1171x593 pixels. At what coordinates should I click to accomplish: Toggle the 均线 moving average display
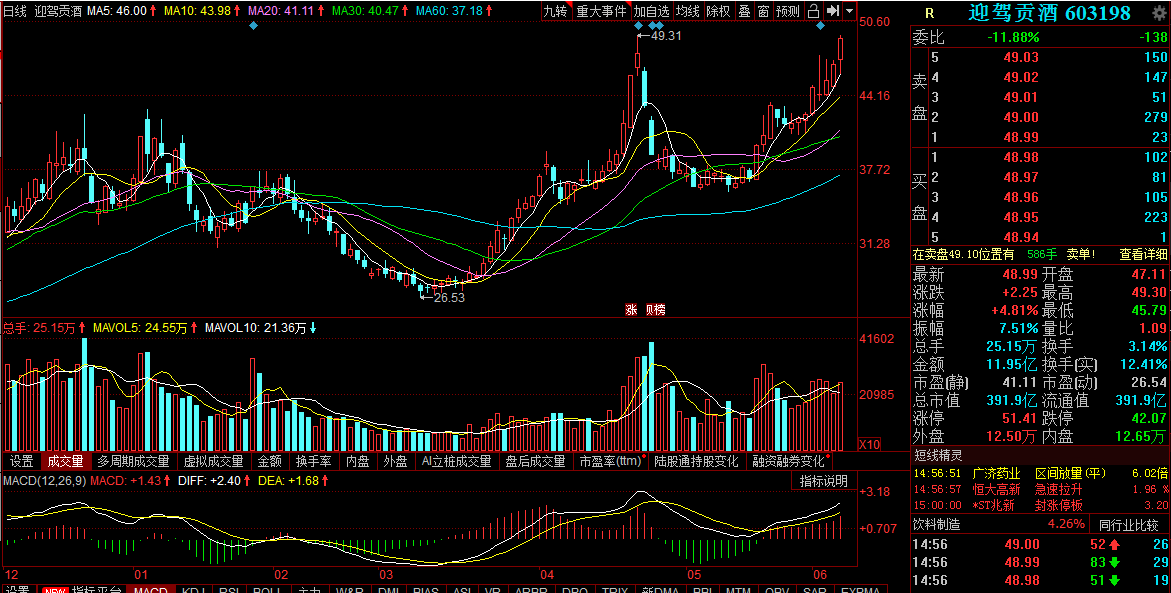pos(687,11)
